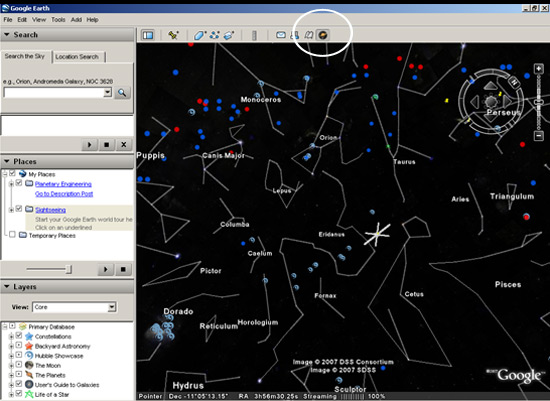Toggle the Primary Database checkbox
This screenshot has width=550, height=401.
(x=13, y=326)
